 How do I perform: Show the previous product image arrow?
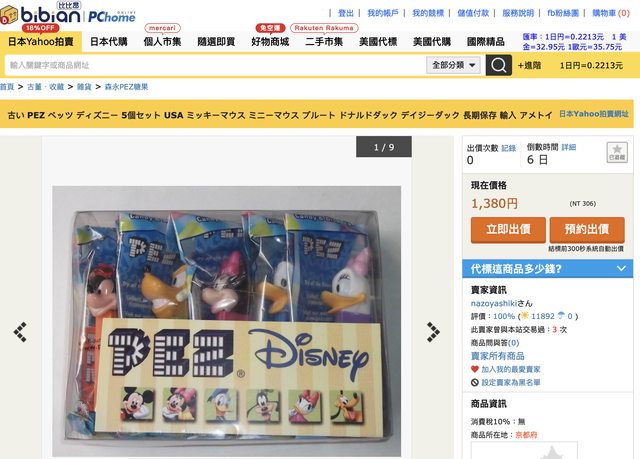click(x=20, y=331)
